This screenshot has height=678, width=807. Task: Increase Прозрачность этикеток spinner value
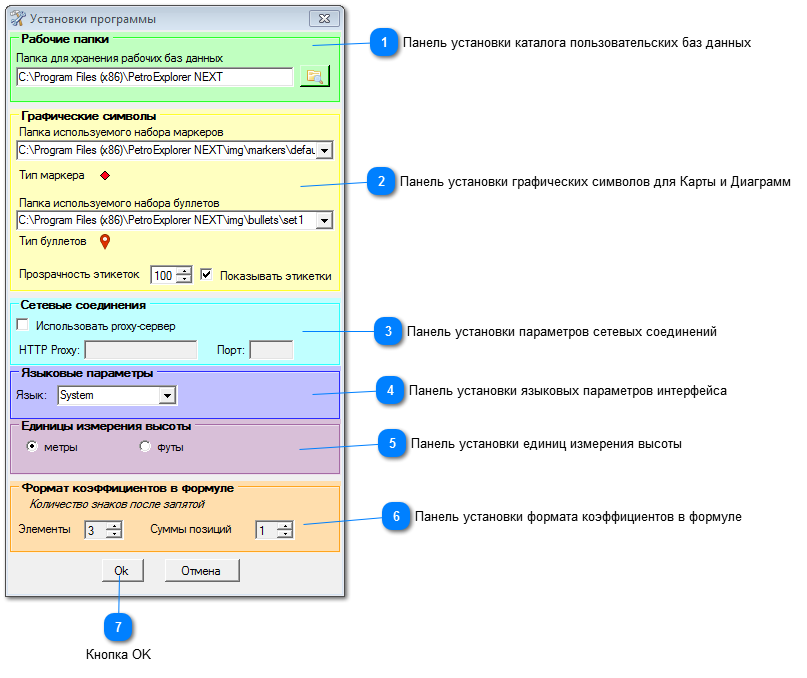(x=184, y=271)
